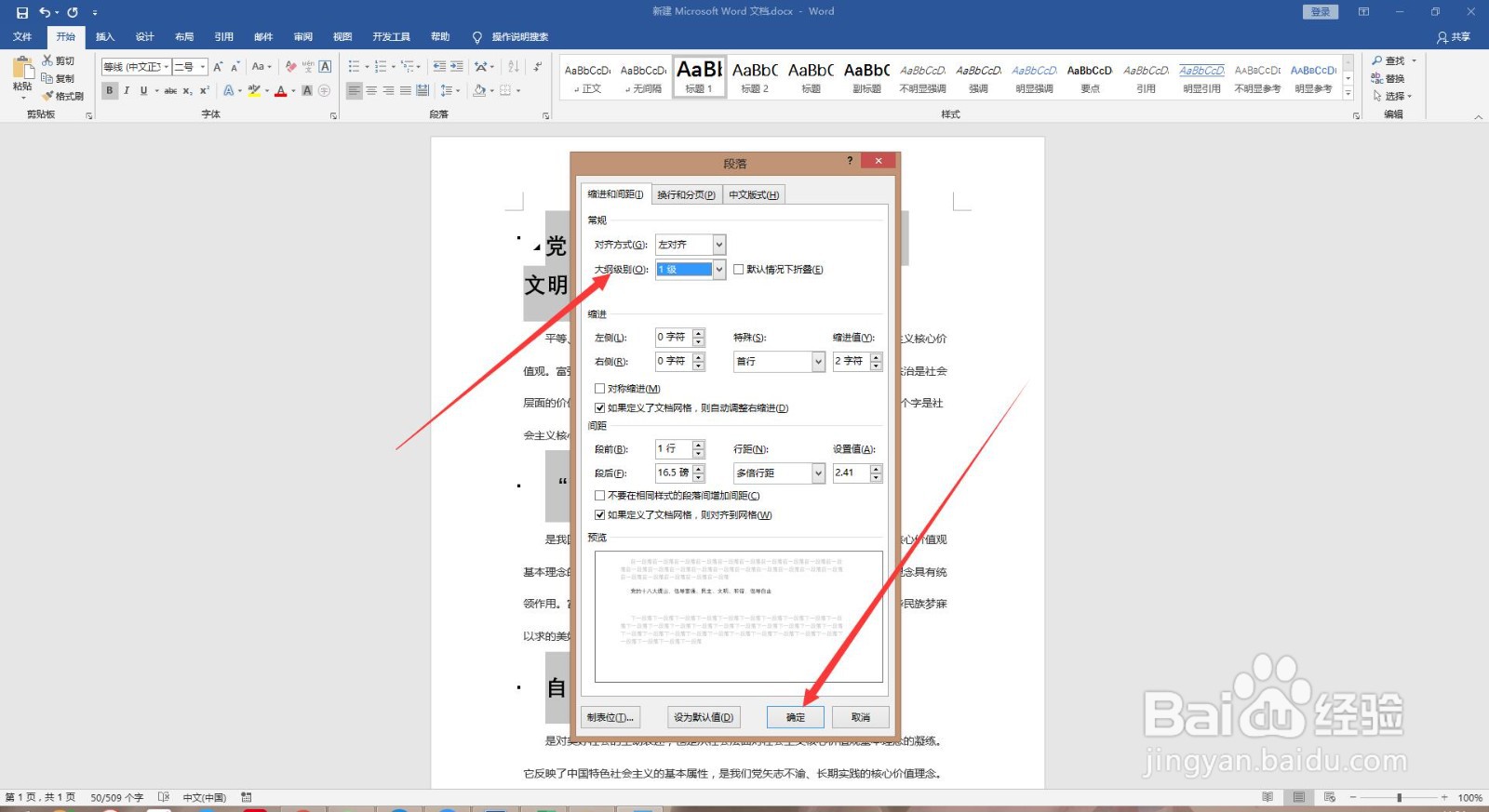Open the change case (Aa) dropdown

262,66
